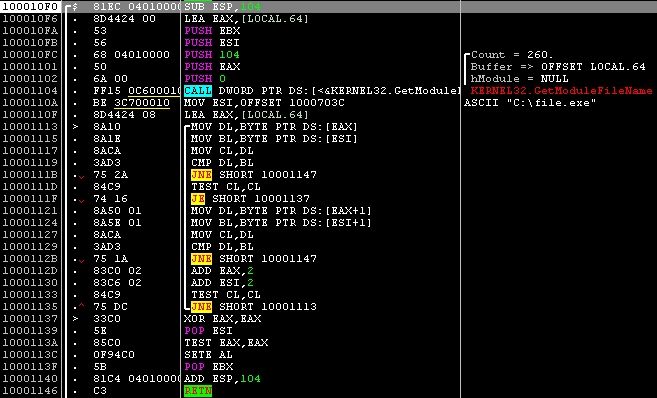Click the PUSH EBX instruction
The width and height of the screenshot is (657, 398).
(x=212, y=31)
